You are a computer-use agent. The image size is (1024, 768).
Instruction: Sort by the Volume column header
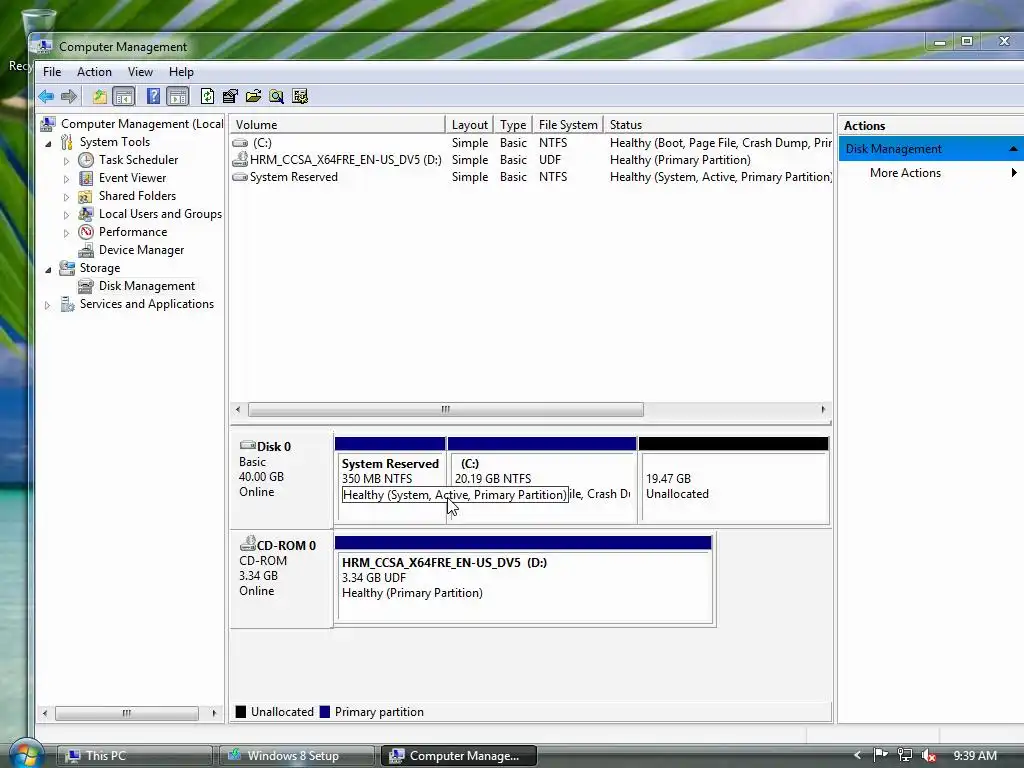point(337,125)
